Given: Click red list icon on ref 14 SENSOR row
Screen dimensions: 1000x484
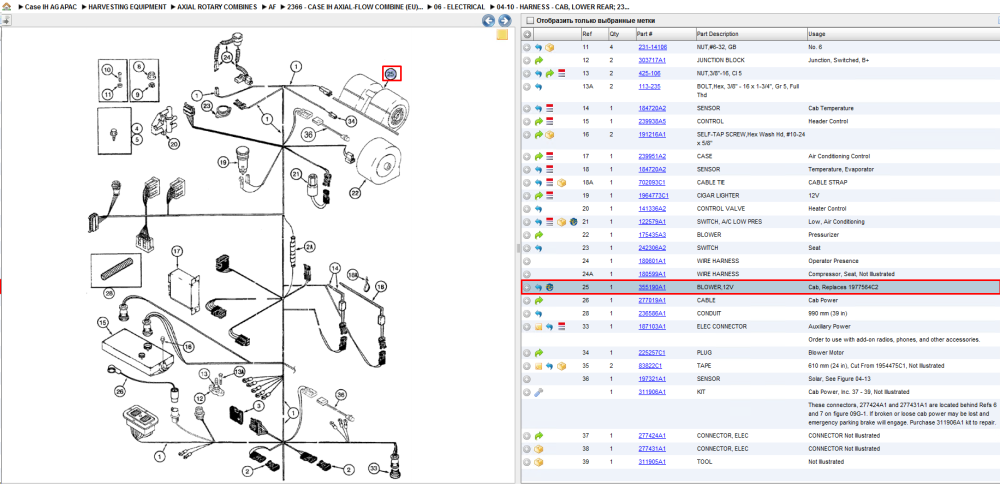Looking at the screenshot, I should 549,108.
